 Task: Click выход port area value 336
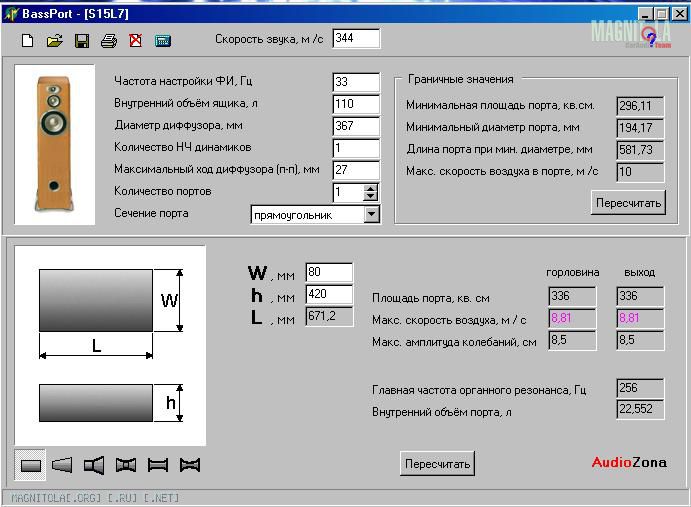coord(640,296)
